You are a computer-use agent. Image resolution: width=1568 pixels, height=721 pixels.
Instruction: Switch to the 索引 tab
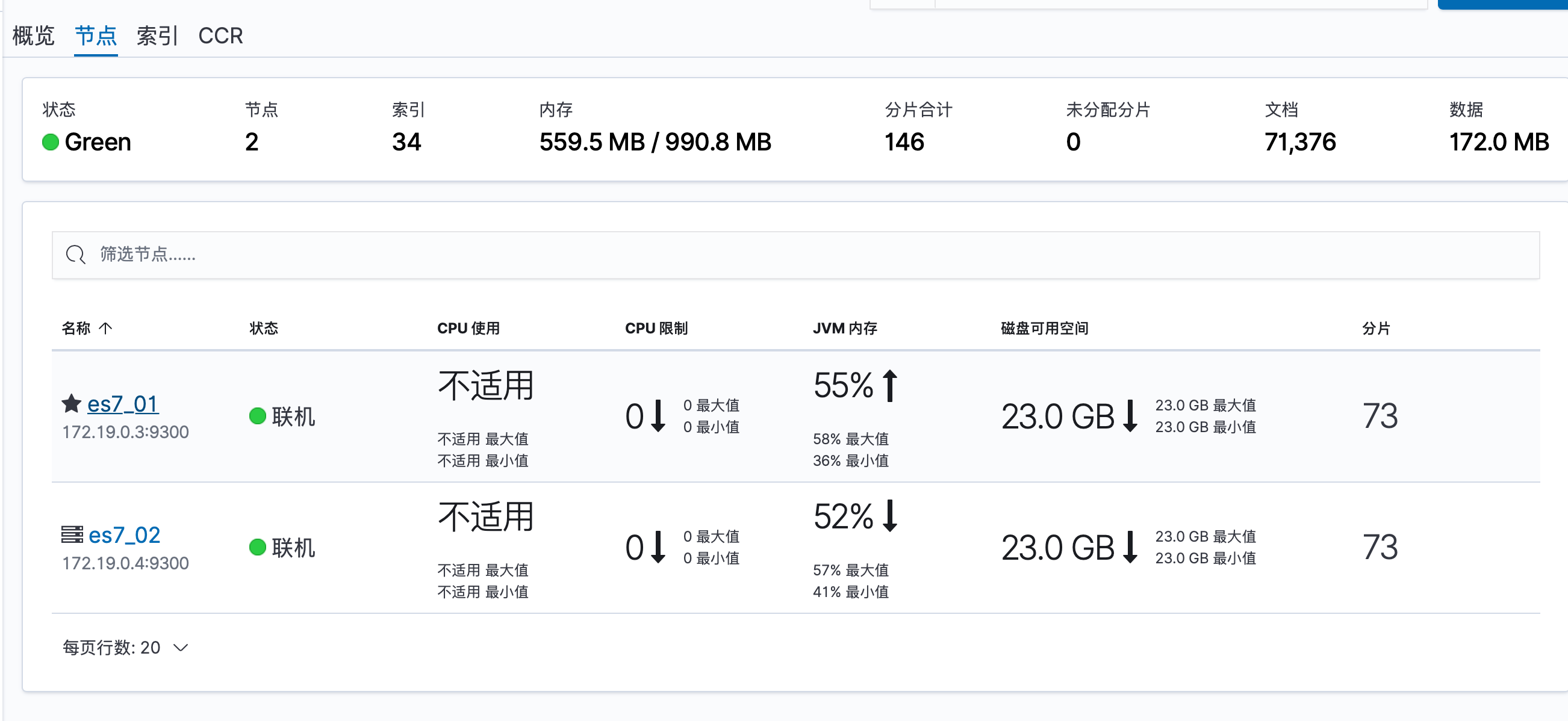(x=157, y=36)
